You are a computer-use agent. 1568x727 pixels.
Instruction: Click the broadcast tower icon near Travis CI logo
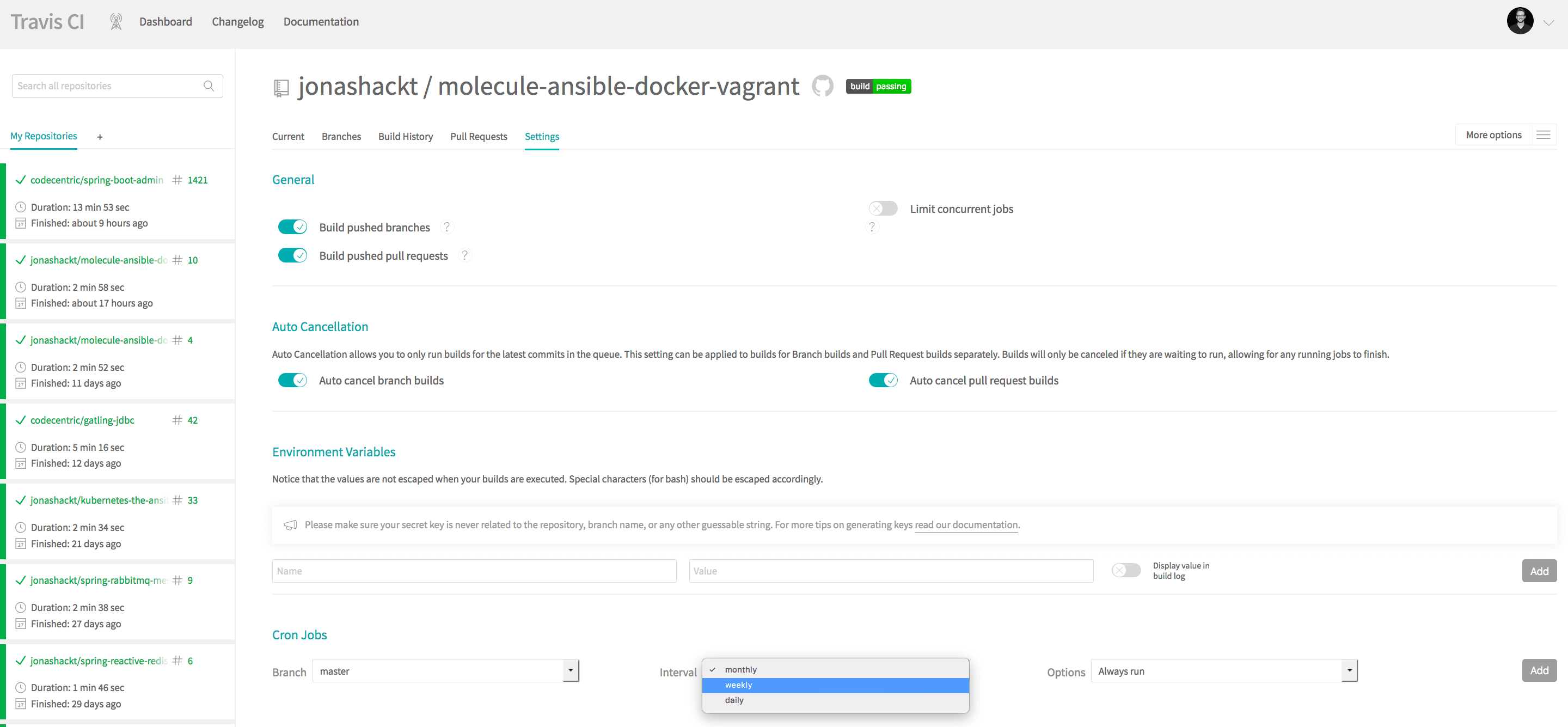pyautogui.click(x=115, y=22)
